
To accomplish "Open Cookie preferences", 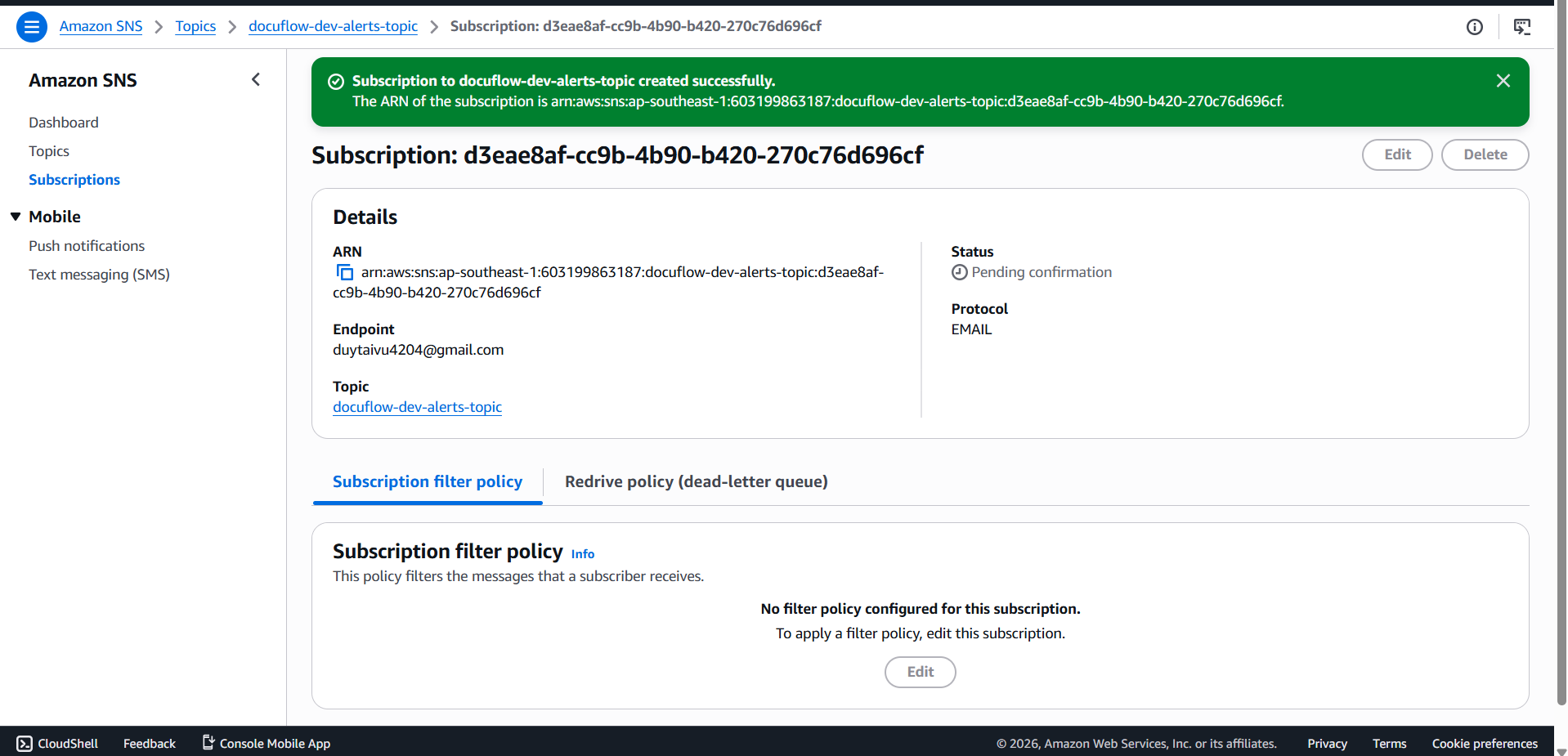I will (x=1485, y=743).
